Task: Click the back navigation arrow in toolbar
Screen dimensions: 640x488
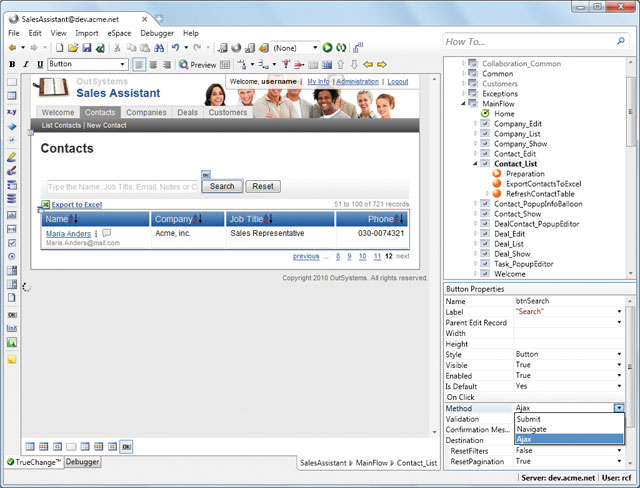Action: click(x=13, y=48)
